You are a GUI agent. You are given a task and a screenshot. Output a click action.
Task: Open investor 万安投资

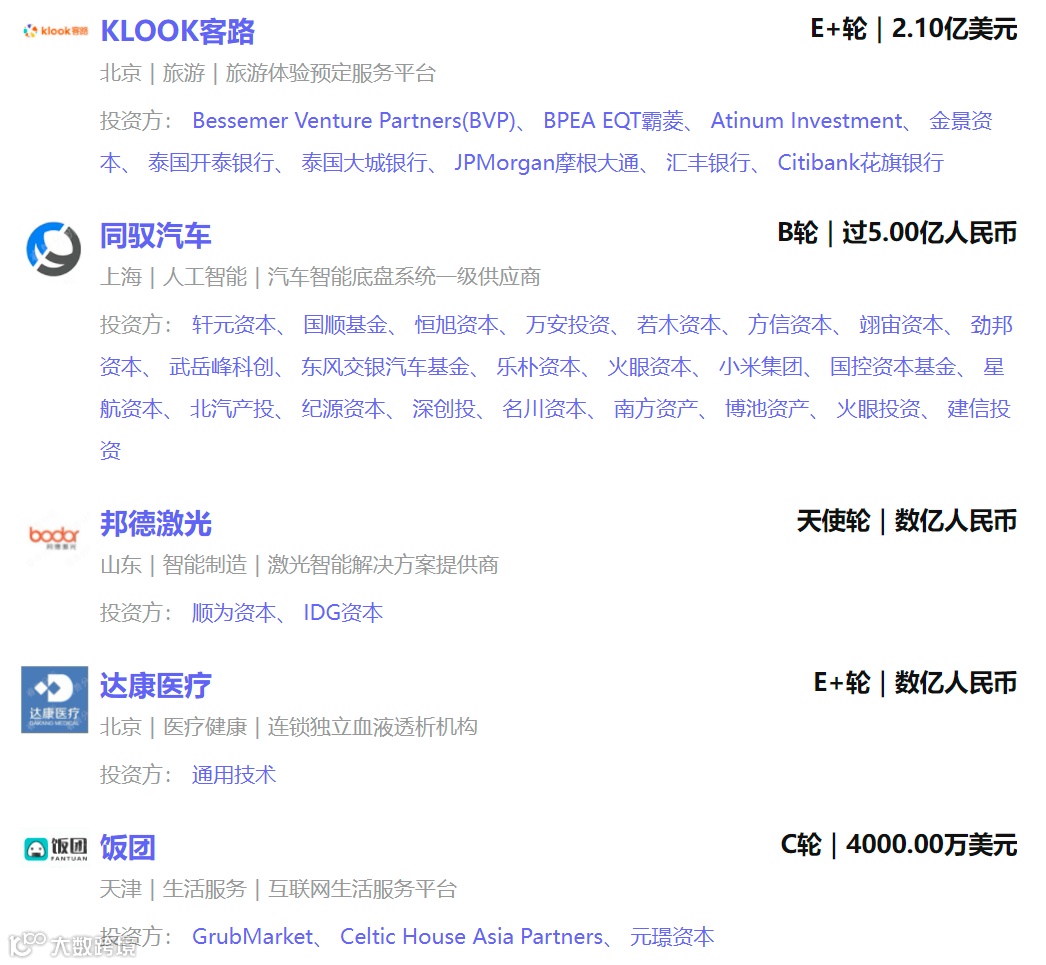(x=568, y=325)
